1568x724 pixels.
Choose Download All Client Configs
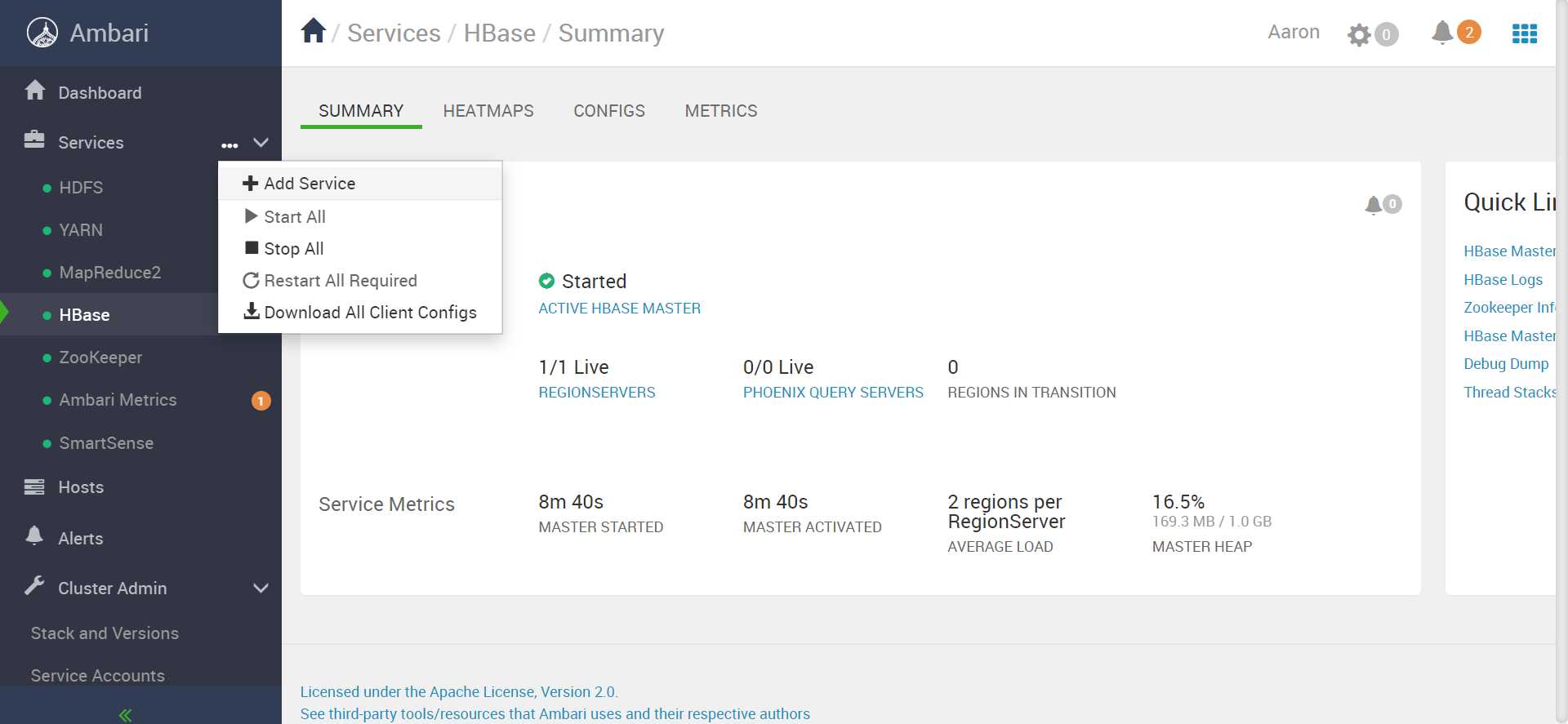click(x=360, y=312)
